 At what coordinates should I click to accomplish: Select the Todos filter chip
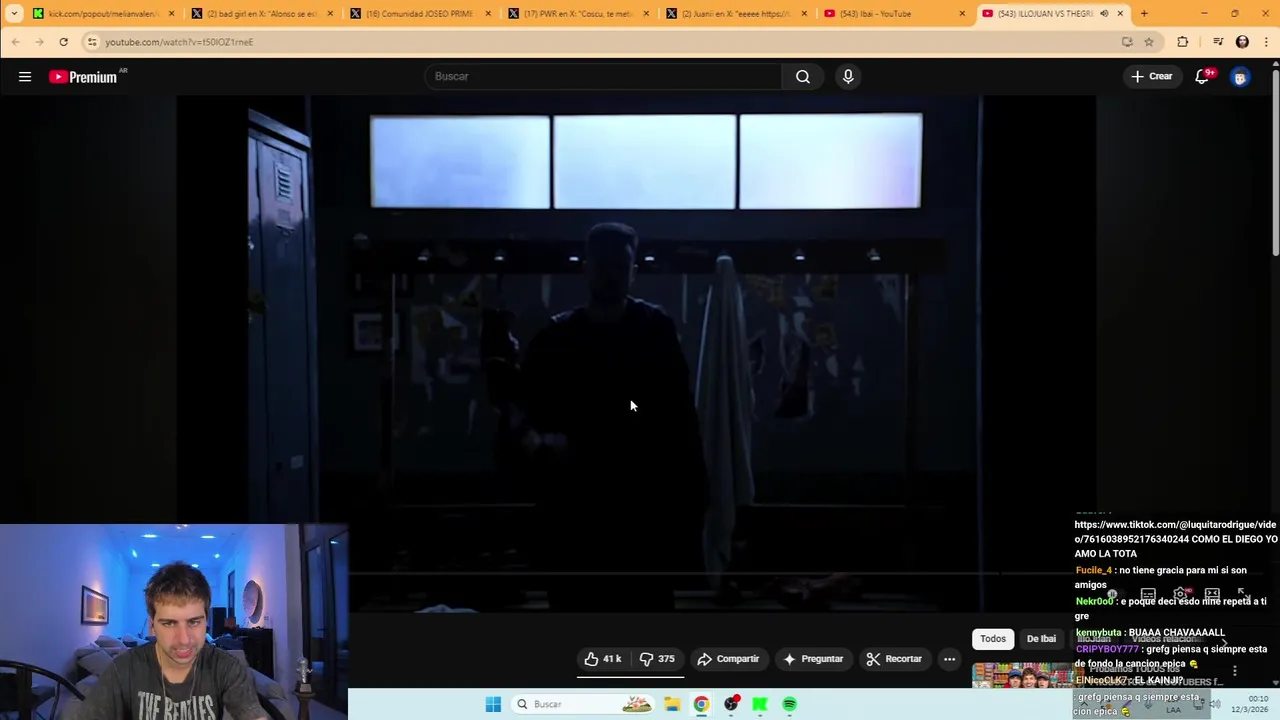point(993,639)
